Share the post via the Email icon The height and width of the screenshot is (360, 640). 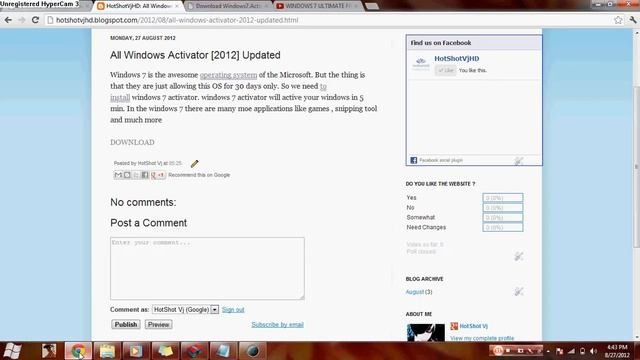pyautogui.click(x=118, y=175)
